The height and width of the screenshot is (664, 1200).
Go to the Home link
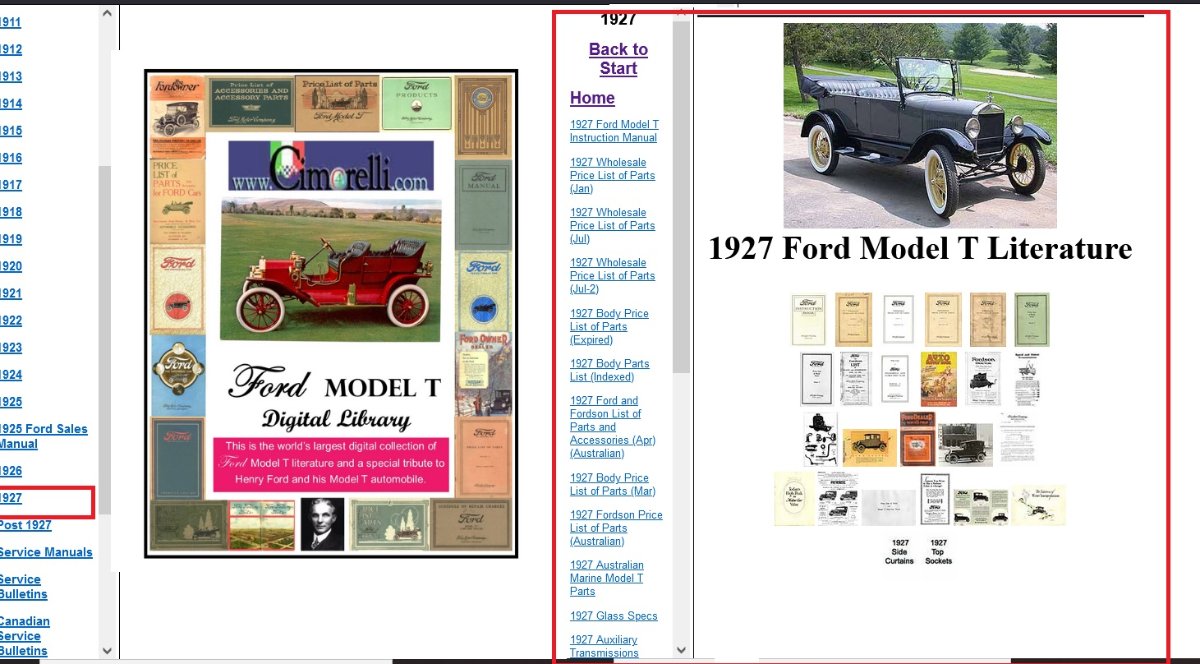click(x=592, y=98)
